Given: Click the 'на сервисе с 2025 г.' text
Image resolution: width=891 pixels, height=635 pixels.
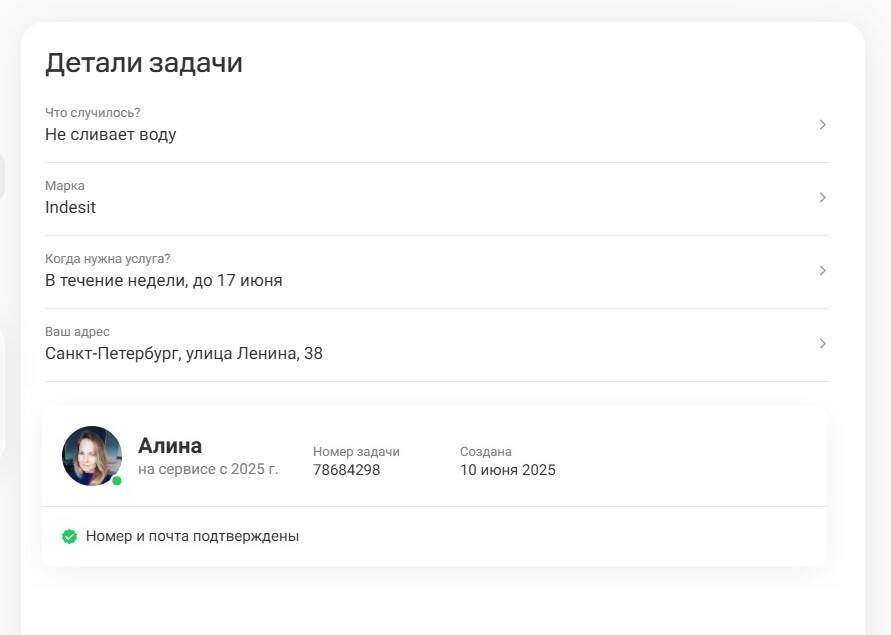Looking at the screenshot, I should pyautogui.click(x=208, y=469).
